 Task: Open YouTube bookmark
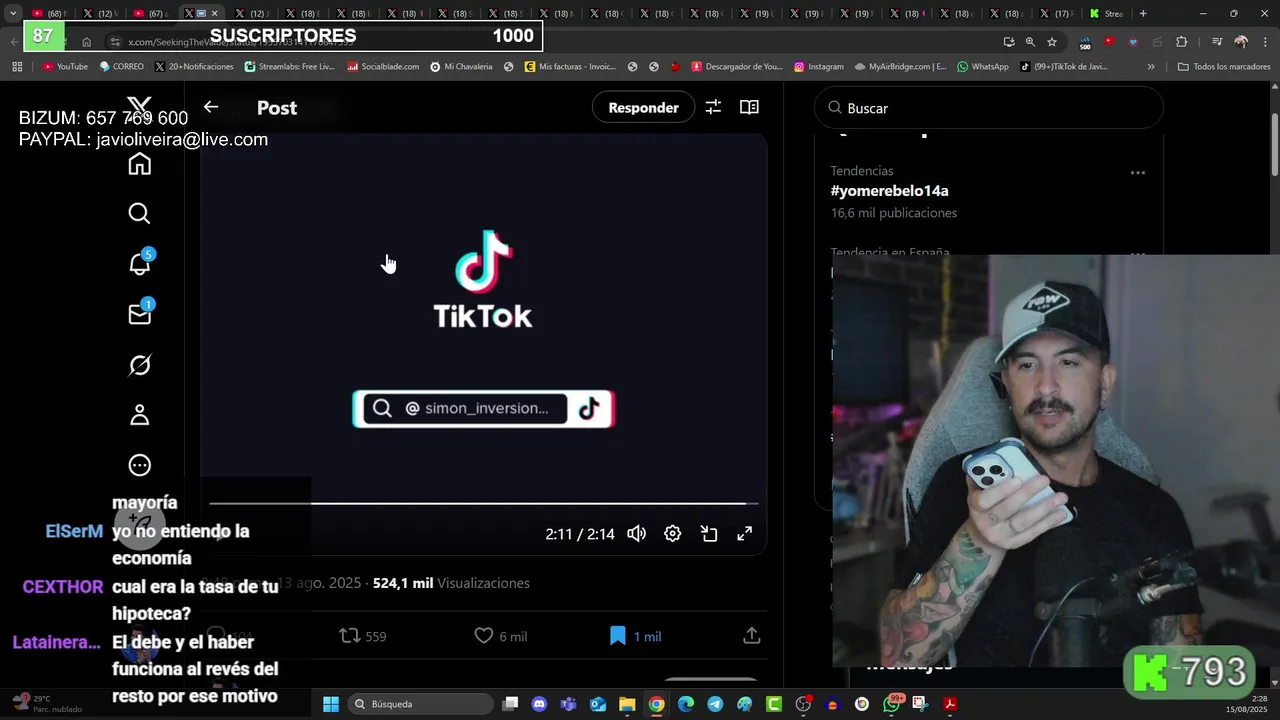coord(65,67)
